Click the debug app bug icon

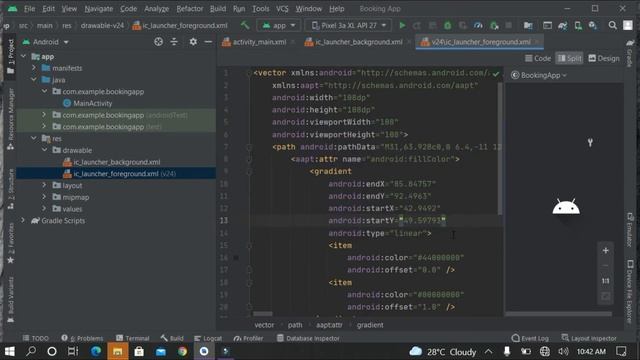tap(448, 25)
